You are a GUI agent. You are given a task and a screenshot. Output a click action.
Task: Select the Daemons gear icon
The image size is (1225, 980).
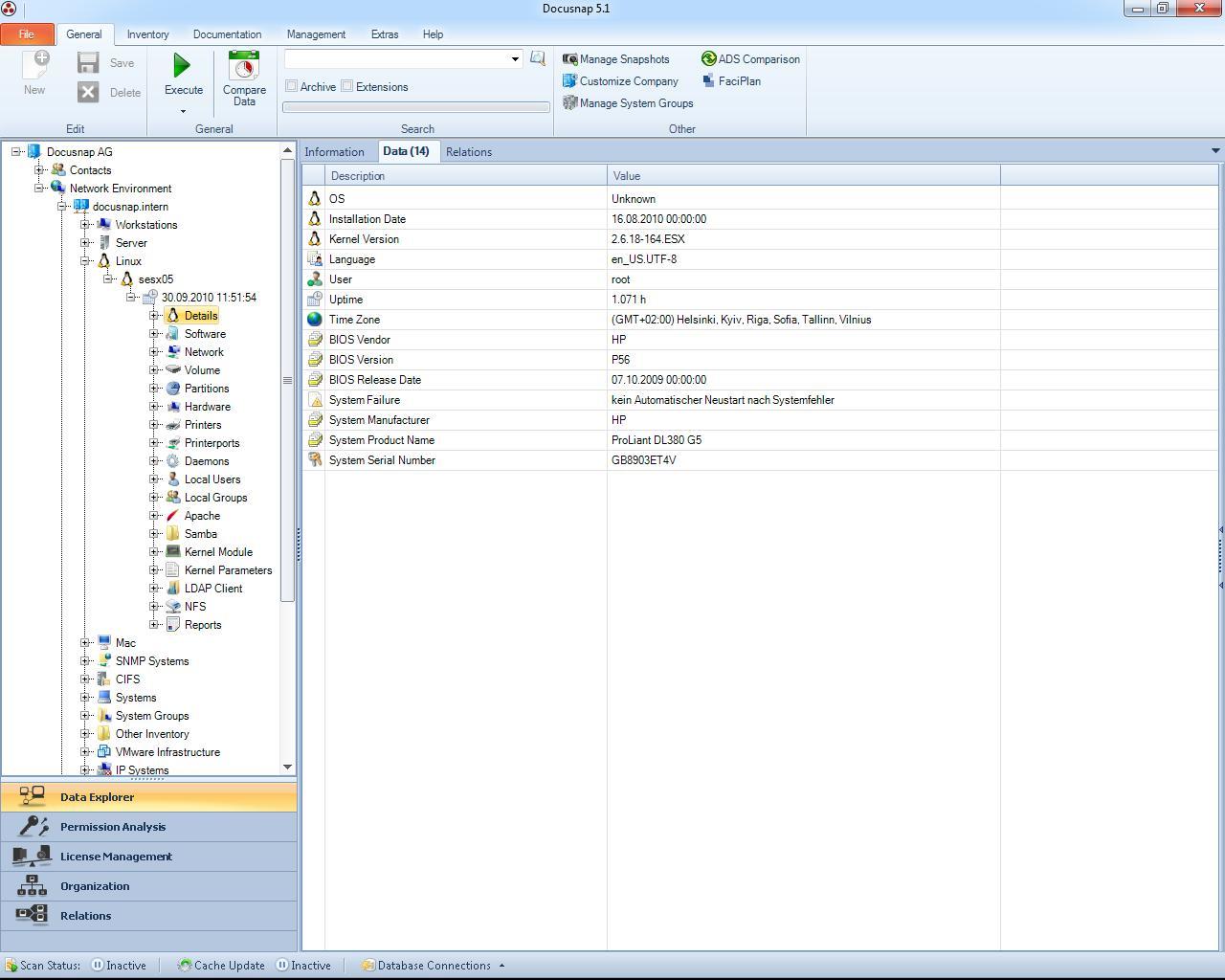(172, 461)
